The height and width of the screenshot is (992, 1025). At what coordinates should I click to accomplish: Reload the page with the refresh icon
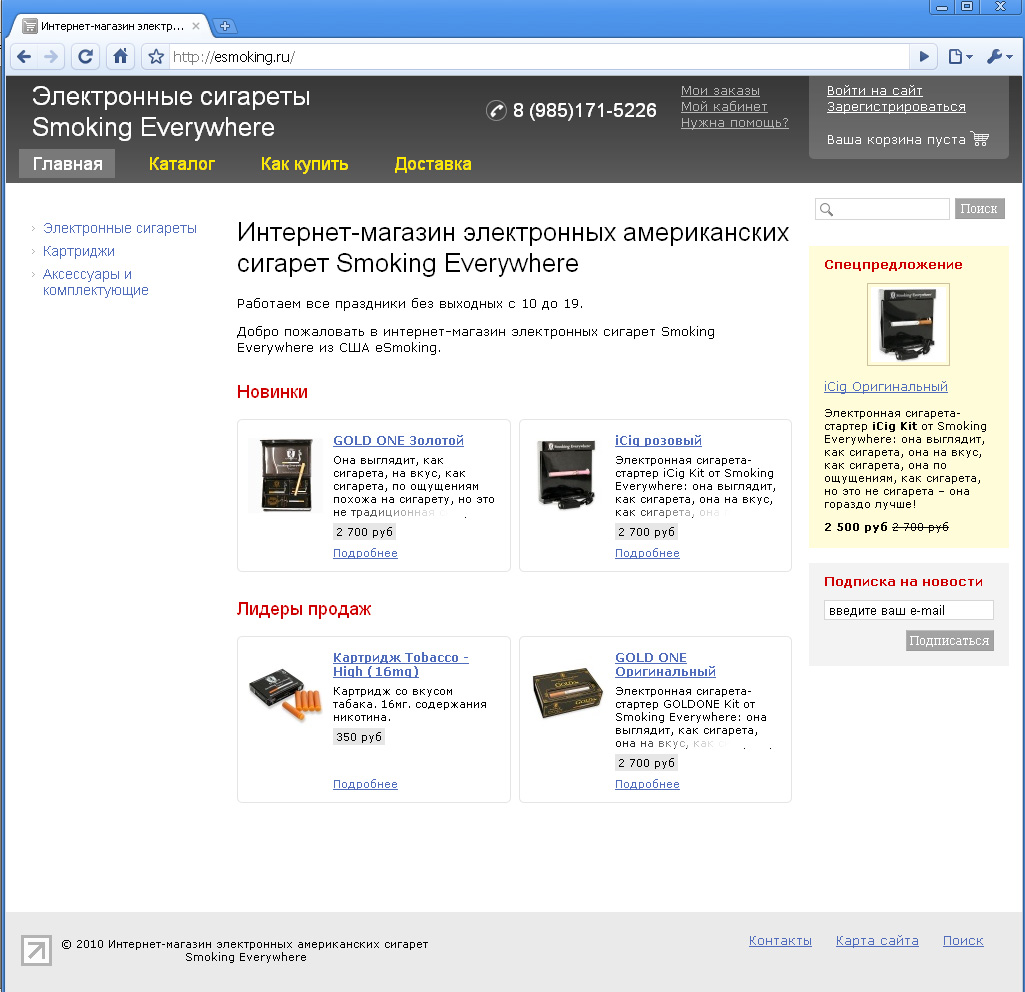85,57
